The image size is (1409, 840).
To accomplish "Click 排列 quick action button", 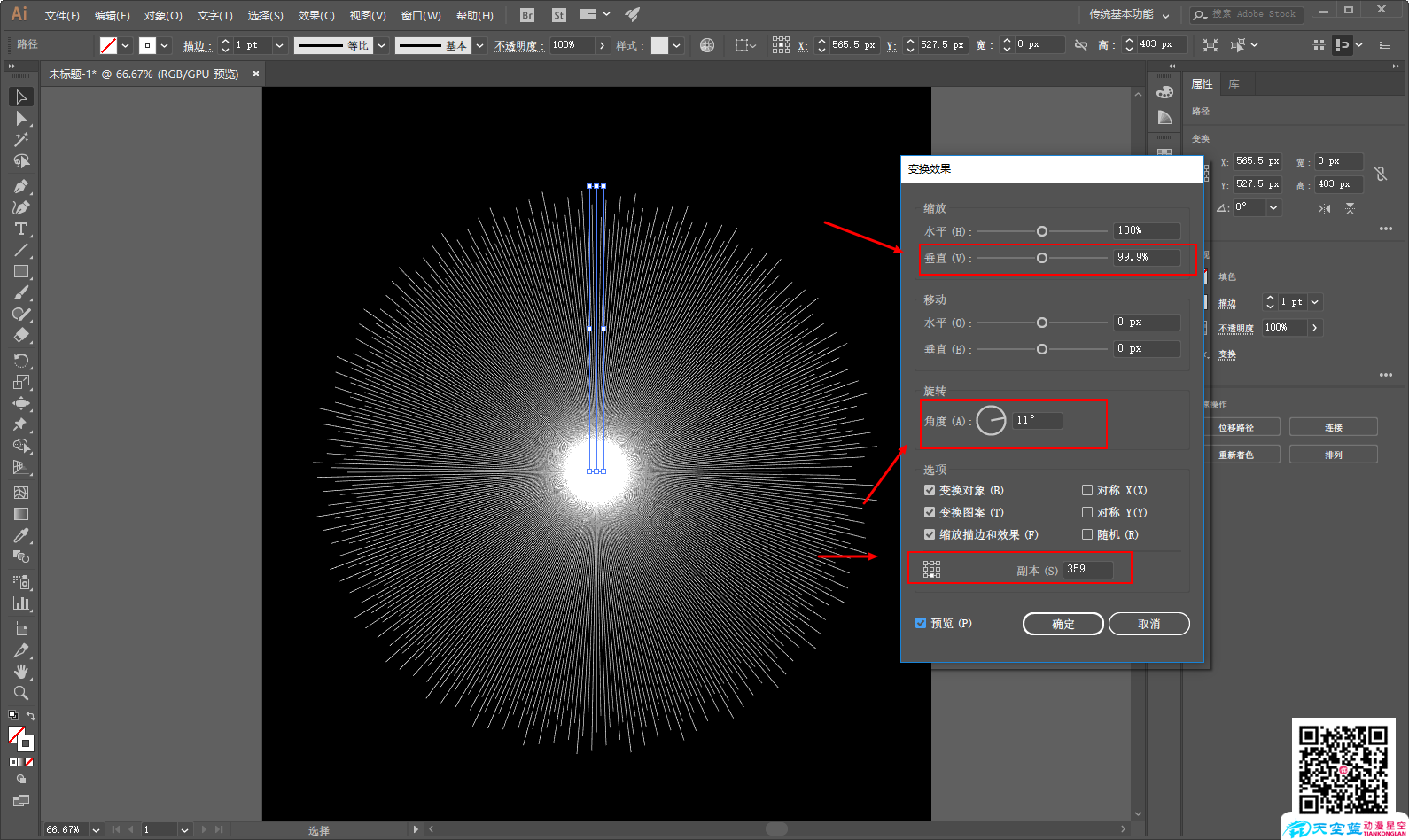I will (1334, 455).
